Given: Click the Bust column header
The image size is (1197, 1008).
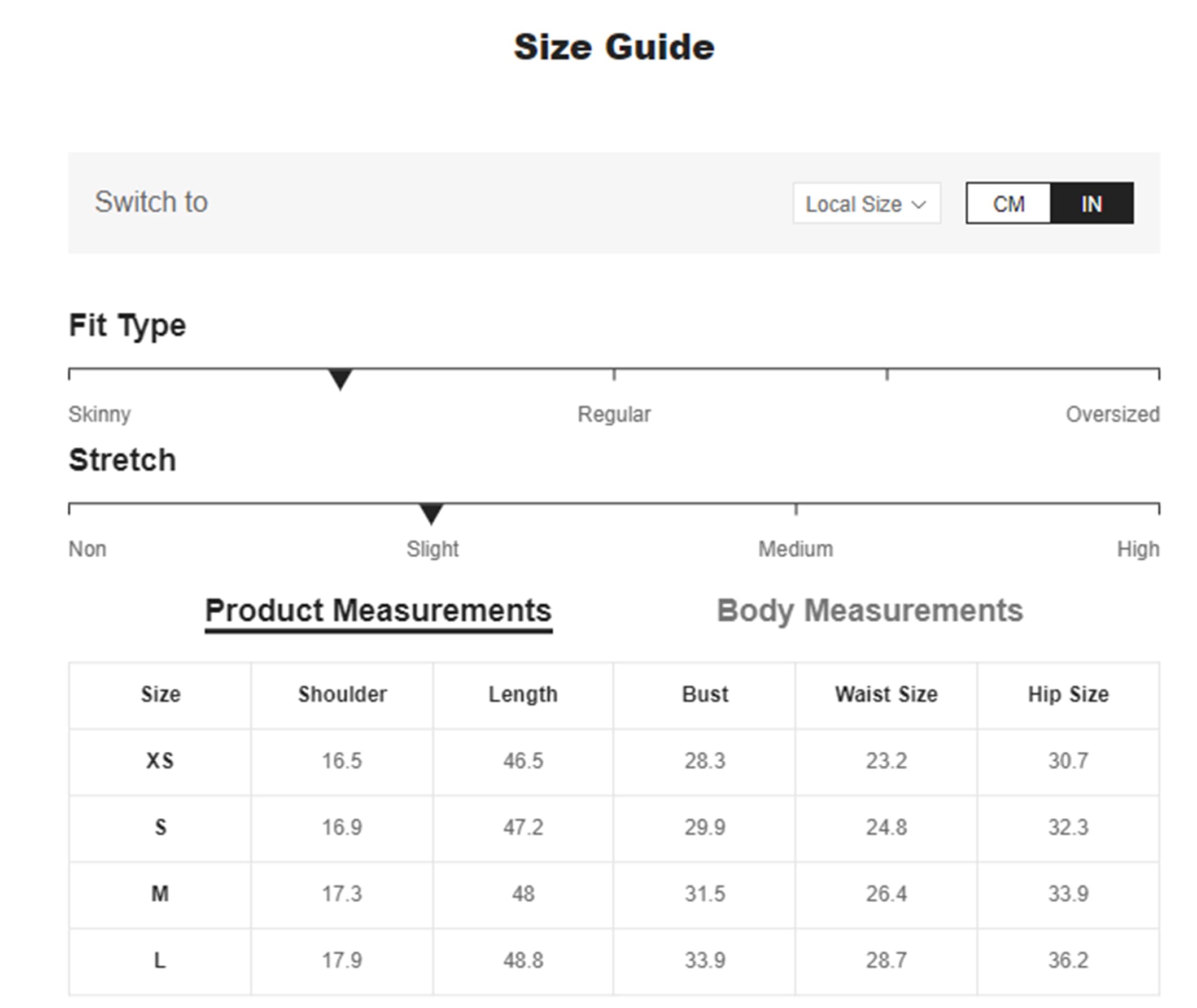Looking at the screenshot, I should pos(705,694).
